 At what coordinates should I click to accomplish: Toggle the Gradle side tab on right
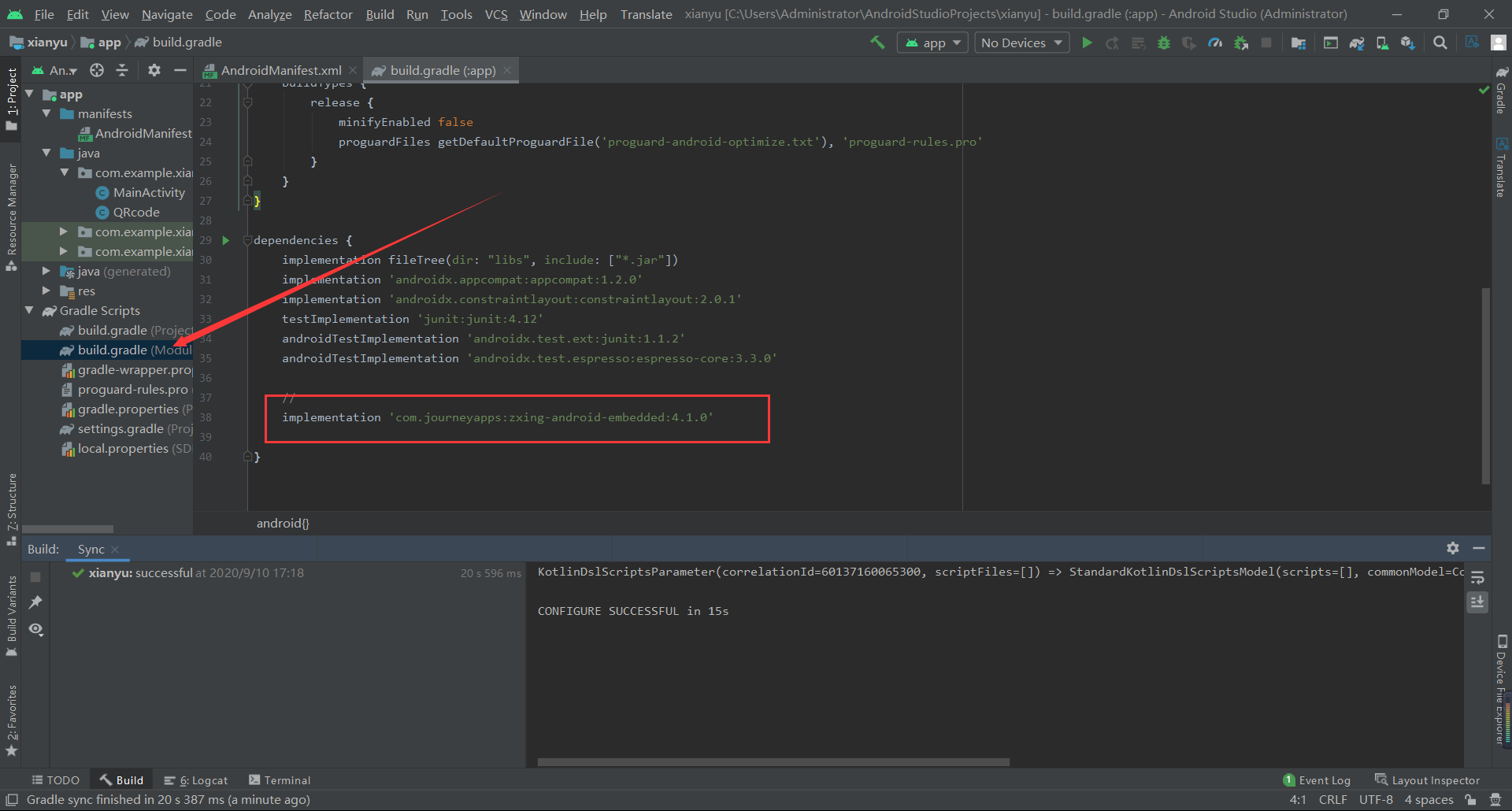(1501, 90)
